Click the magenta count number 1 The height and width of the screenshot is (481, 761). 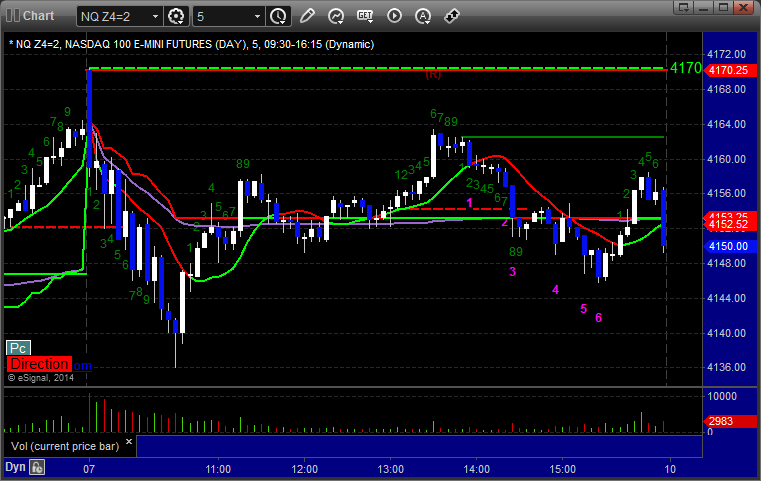[x=469, y=202]
